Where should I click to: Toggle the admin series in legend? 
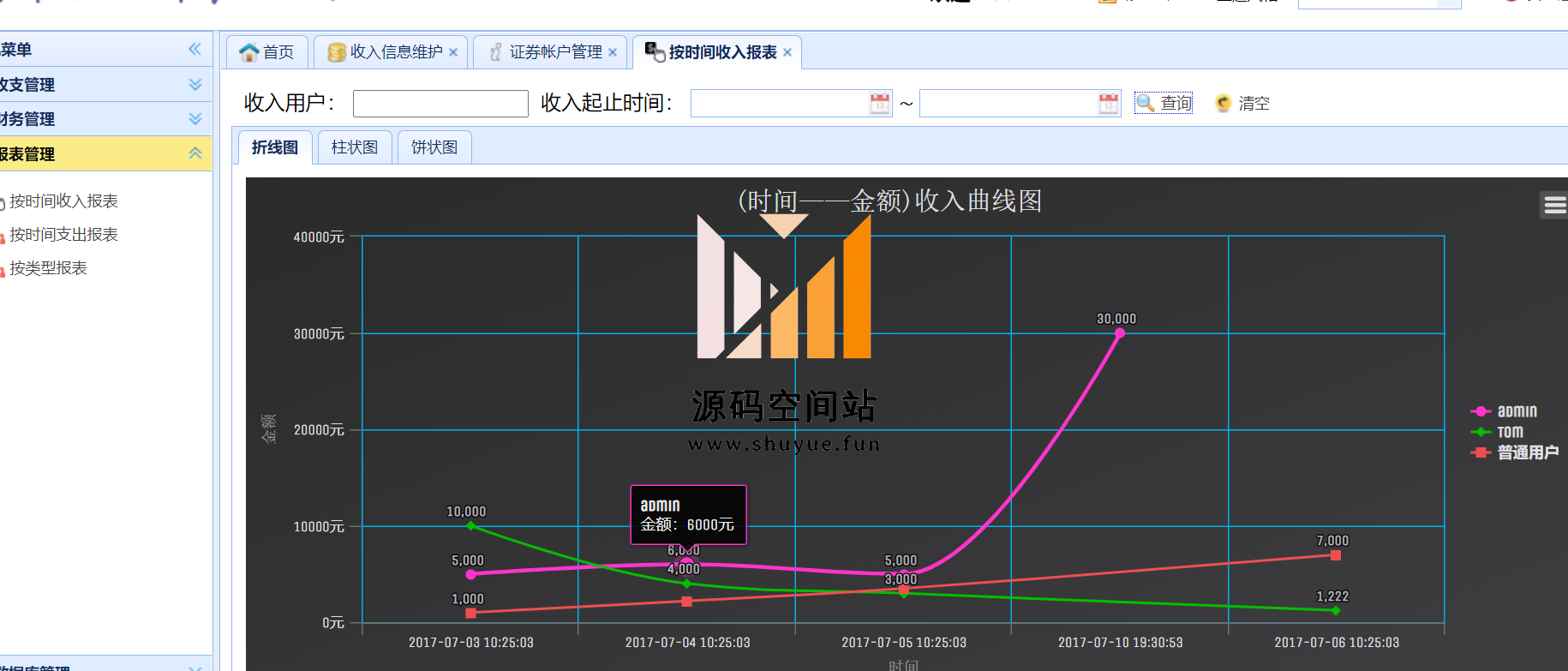click(1505, 411)
